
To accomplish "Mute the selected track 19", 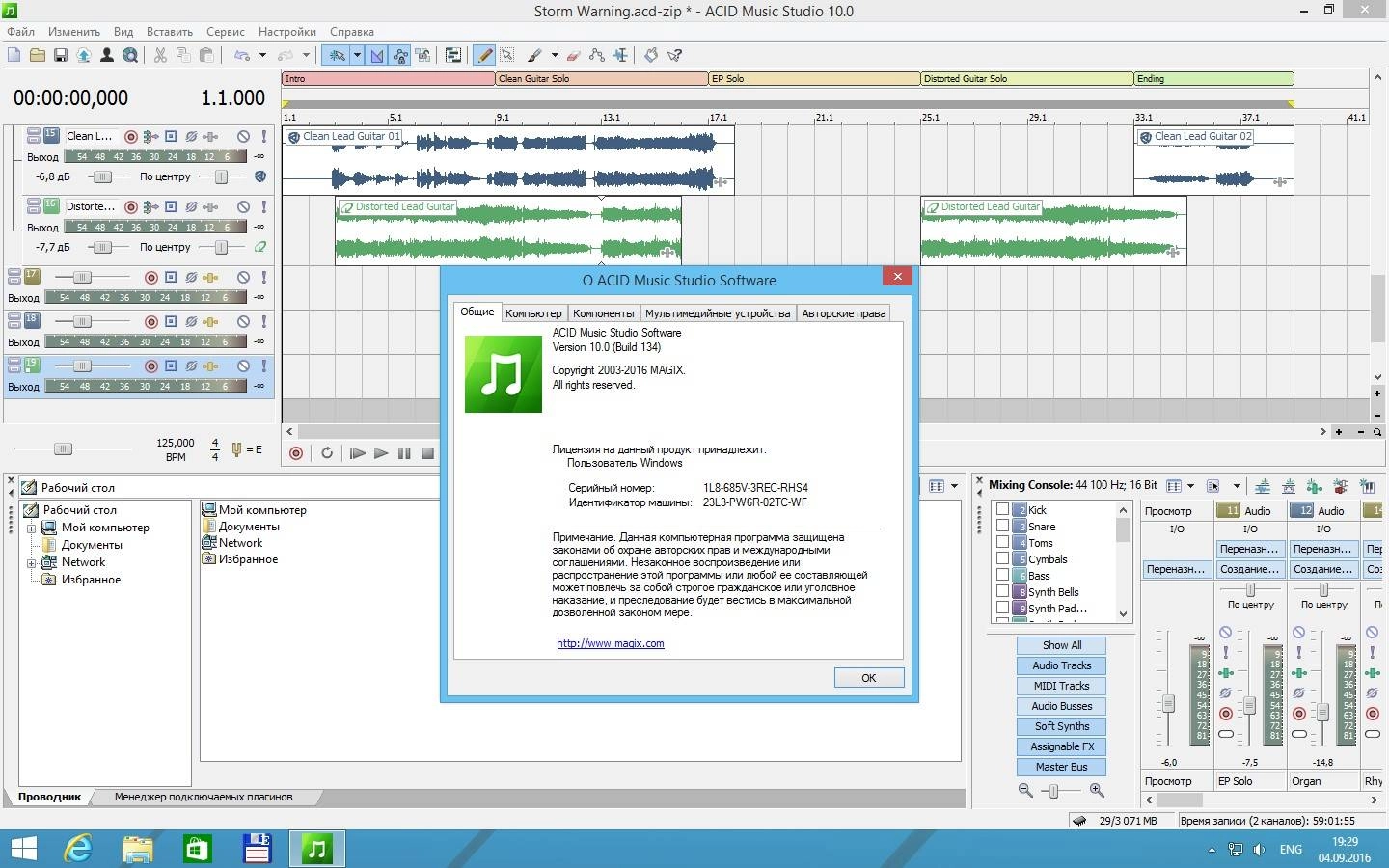I will (x=243, y=366).
